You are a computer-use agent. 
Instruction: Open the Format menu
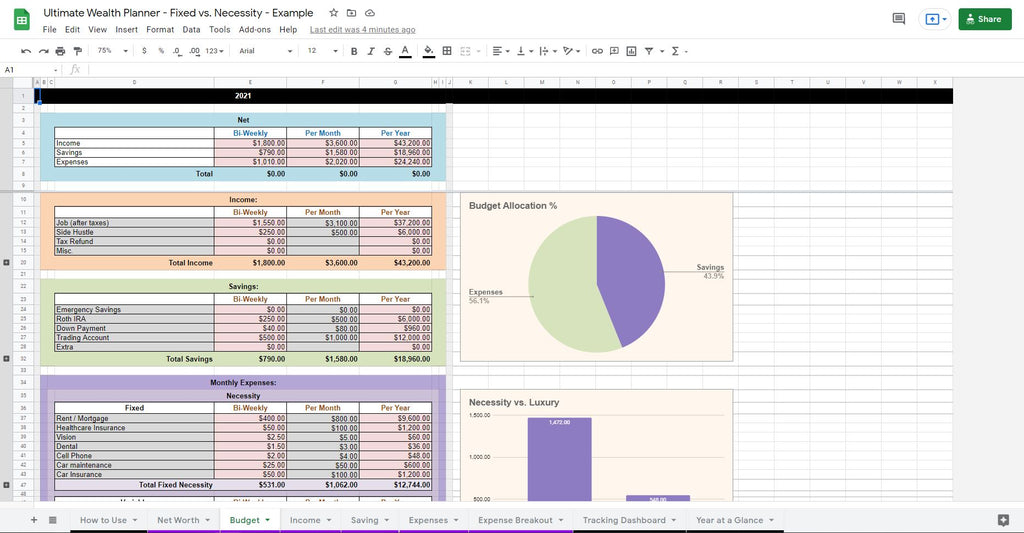pos(160,29)
